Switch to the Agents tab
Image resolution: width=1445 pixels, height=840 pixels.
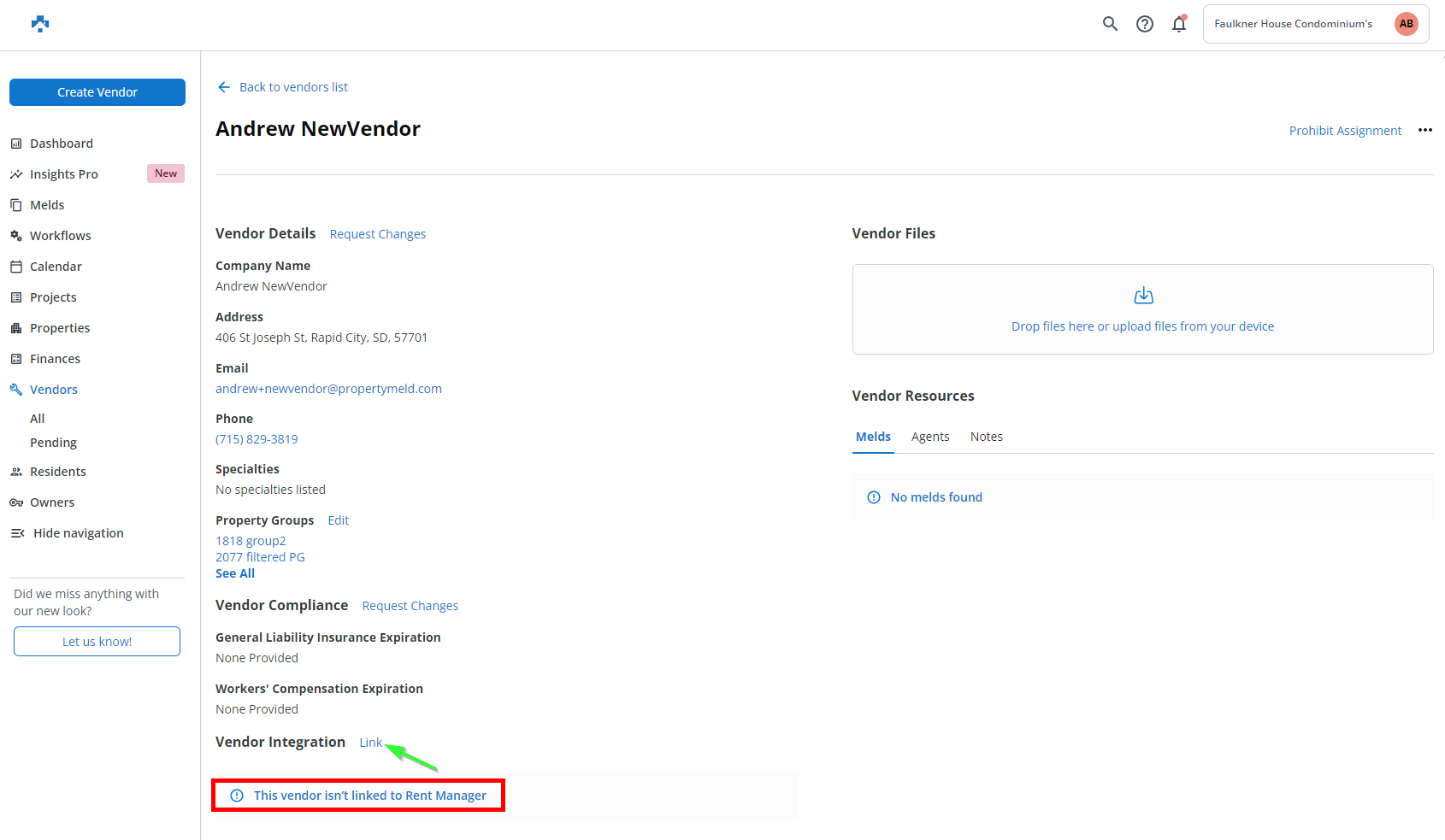[929, 437]
